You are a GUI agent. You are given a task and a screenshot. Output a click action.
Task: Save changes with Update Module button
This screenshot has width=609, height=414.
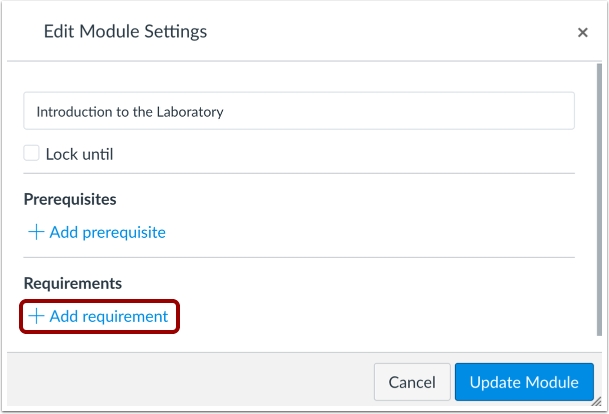click(524, 382)
